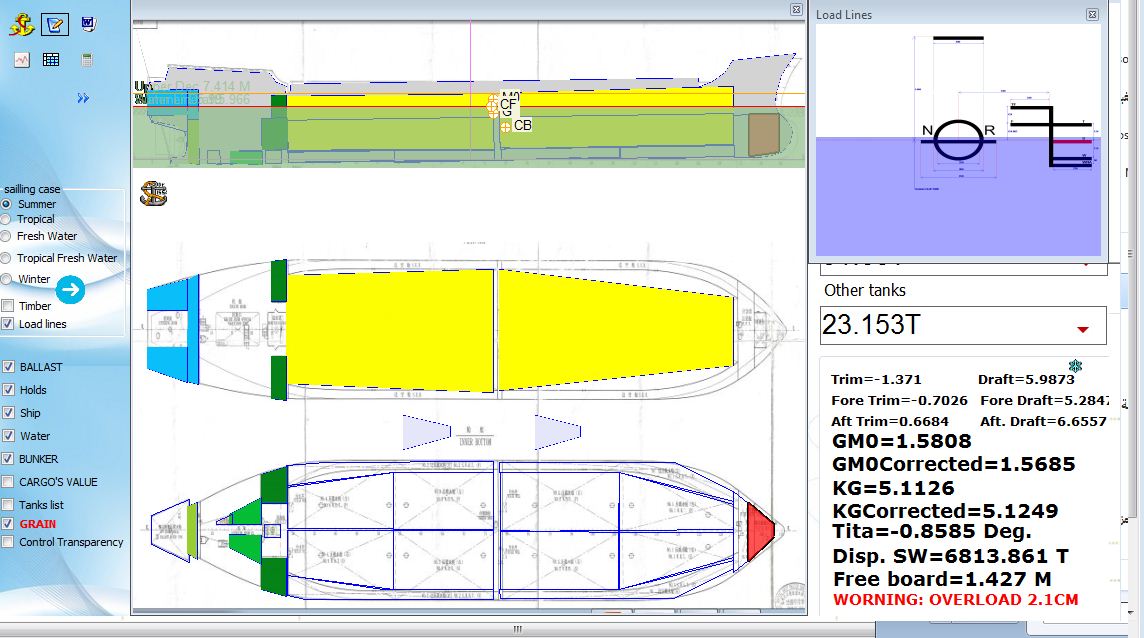Toggle the GRAIN checkbox
Viewport: 1144px width, 638px height.
point(8,523)
